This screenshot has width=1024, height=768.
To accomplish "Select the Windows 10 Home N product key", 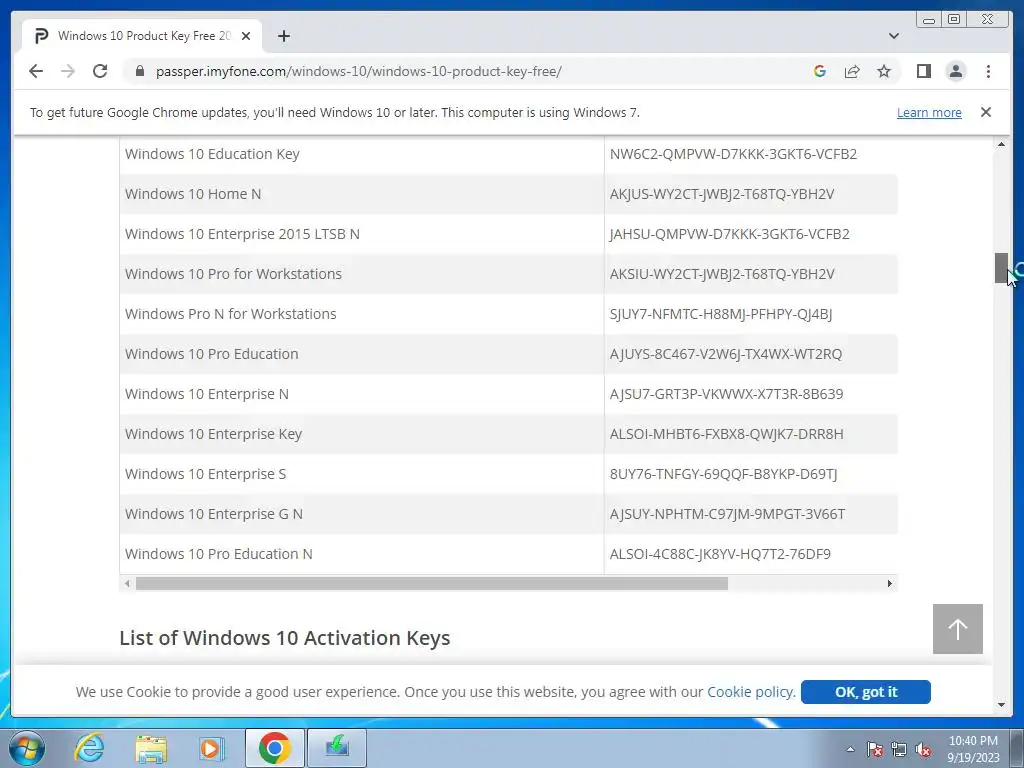I will click(722, 194).
